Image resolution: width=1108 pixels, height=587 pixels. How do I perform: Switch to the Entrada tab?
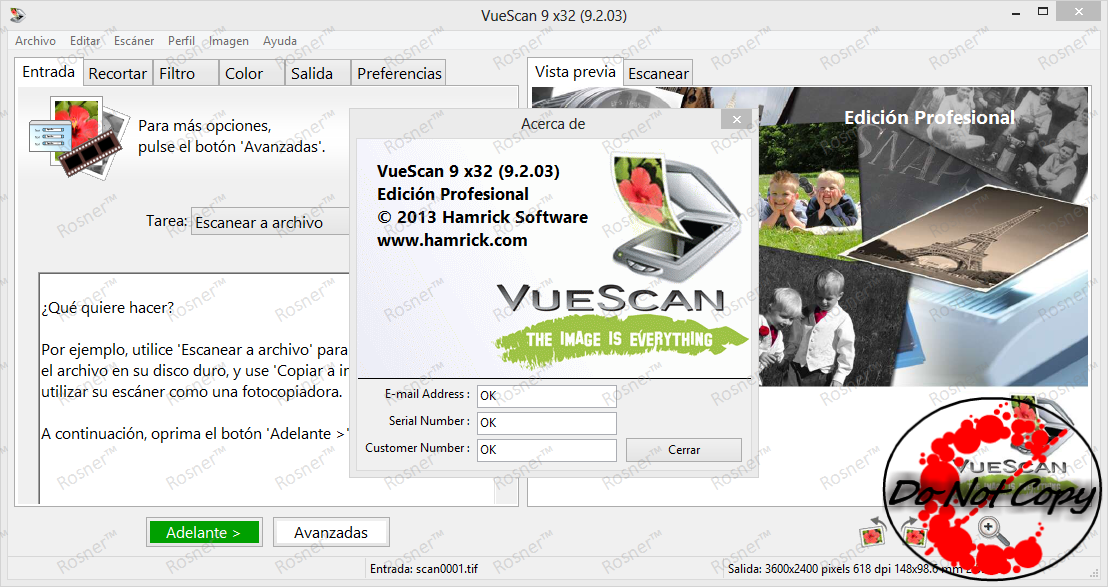click(49, 72)
